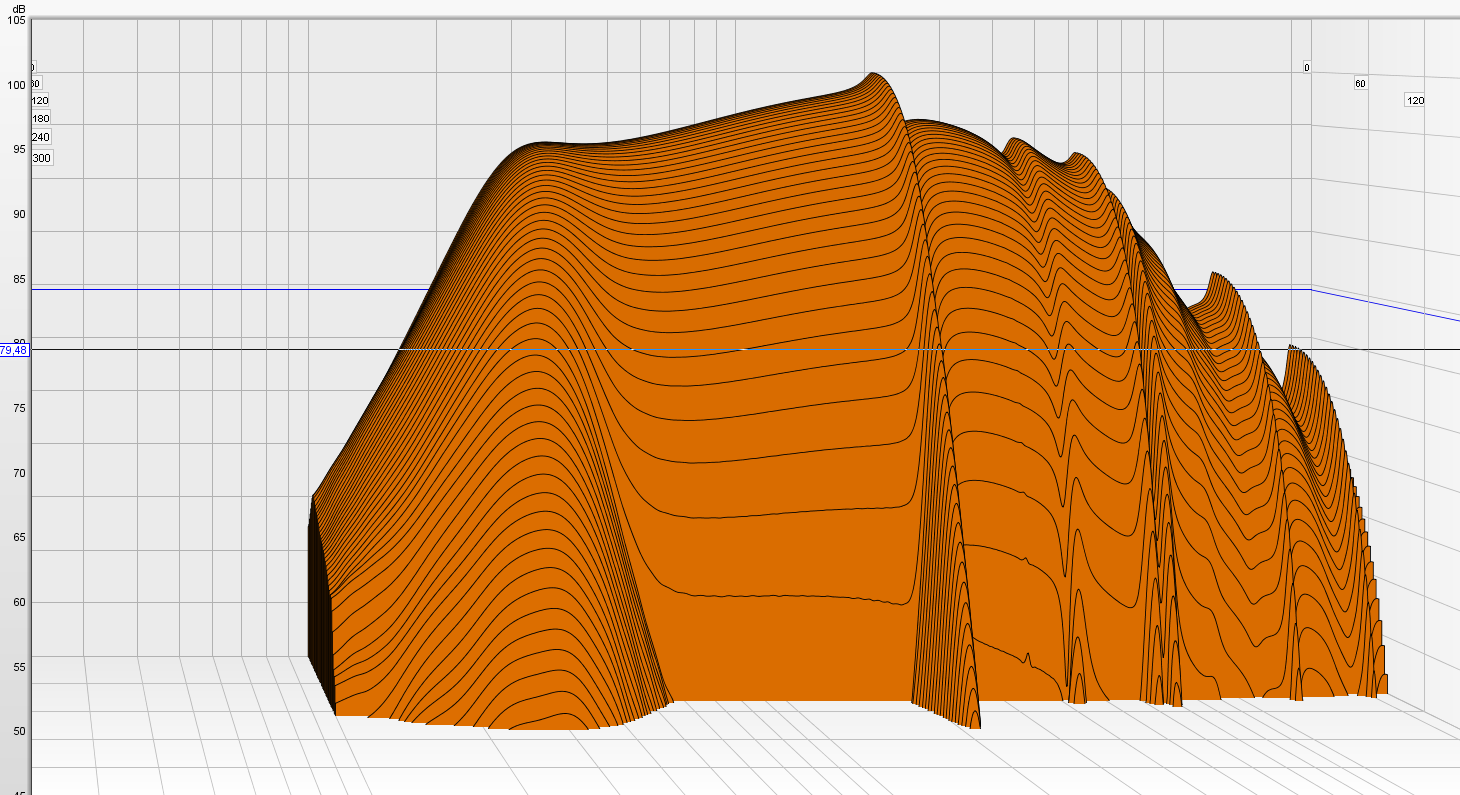Image resolution: width=1460 pixels, height=795 pixels.
Task: Click the 70 dB axis value
Action: tap(18, 473)
